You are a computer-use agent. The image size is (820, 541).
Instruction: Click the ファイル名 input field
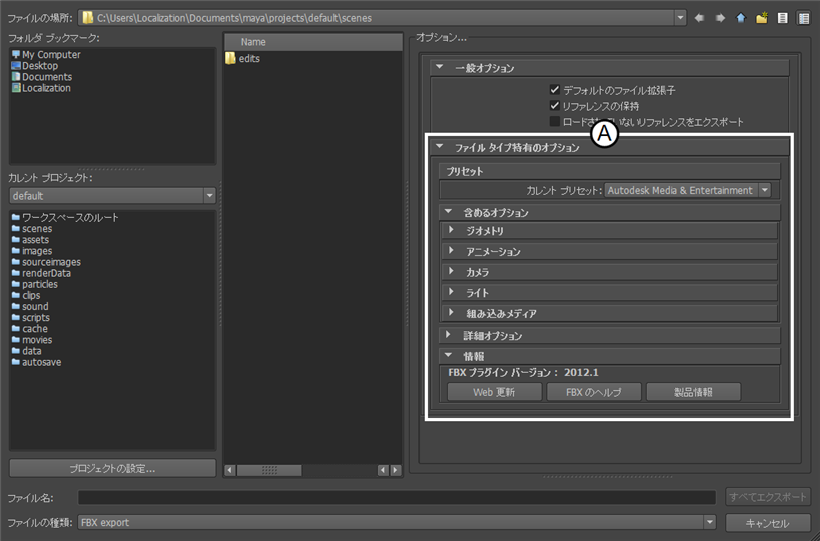point(396,497)
